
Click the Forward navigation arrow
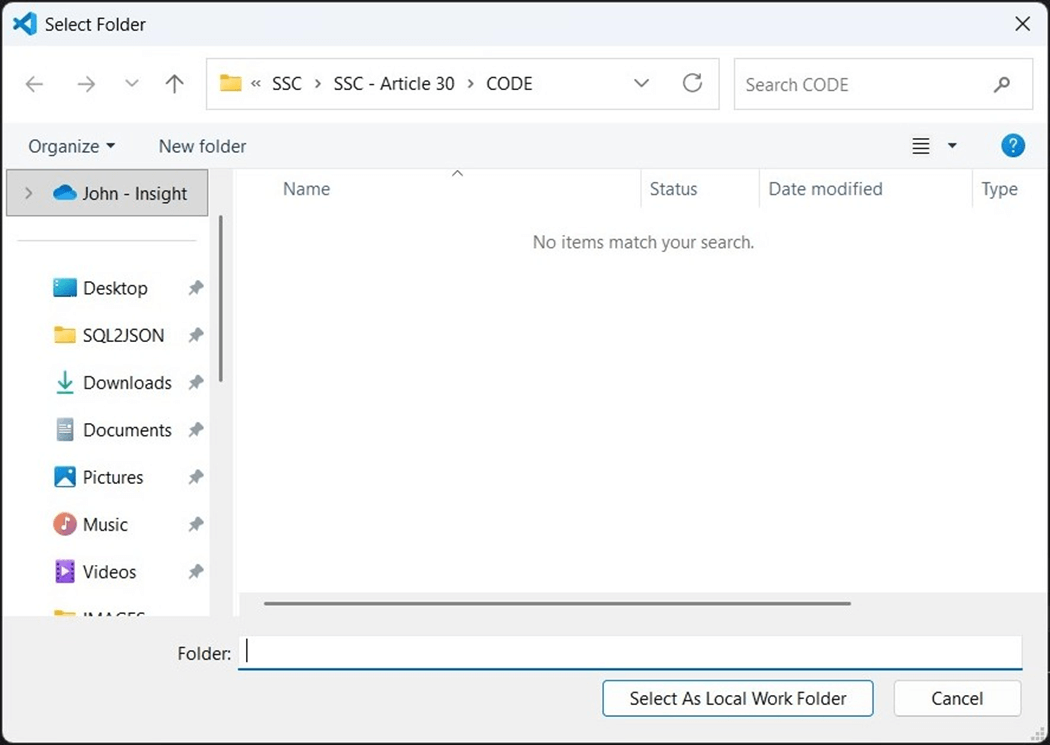87,85
